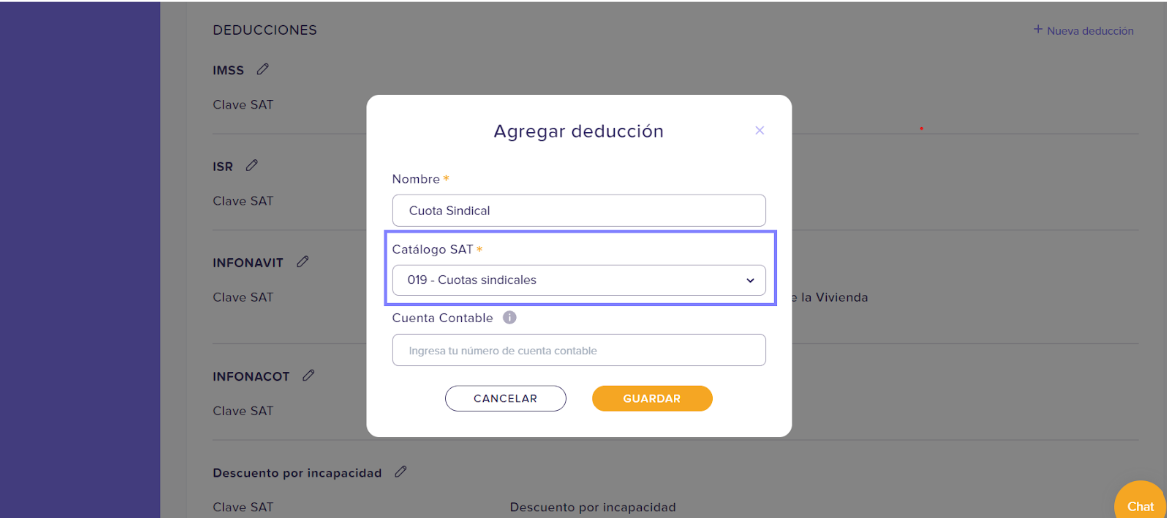Click the GUARDAR button
This screenshot has width=1167, height=518.
point(652,398)
